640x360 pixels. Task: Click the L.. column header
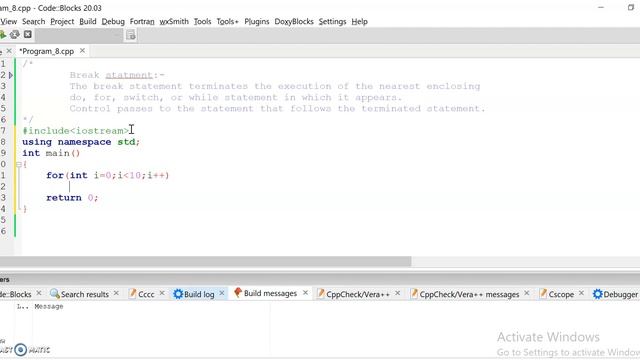[22, 307]
